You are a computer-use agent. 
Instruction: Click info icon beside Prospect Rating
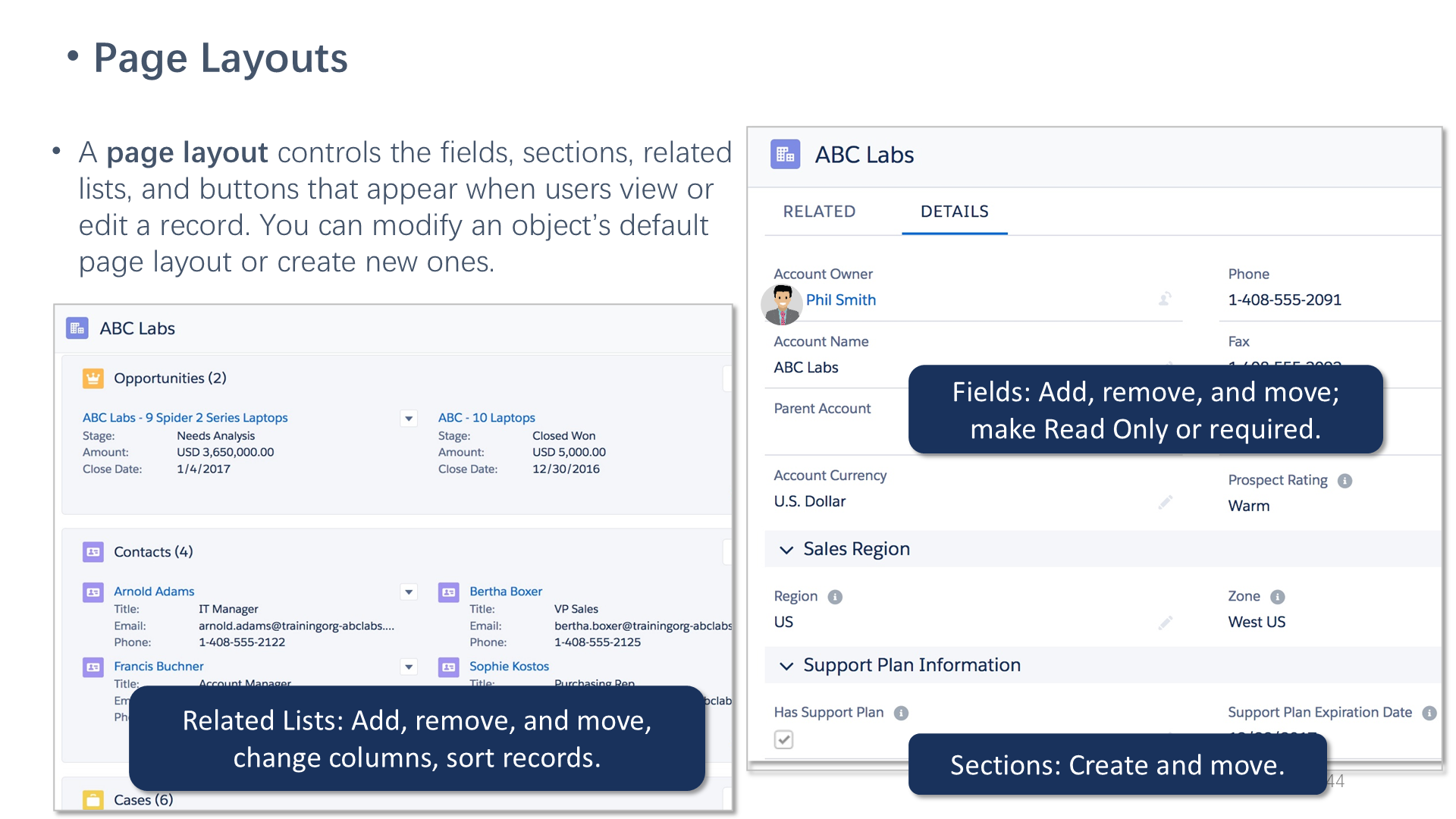point(1345,481)
